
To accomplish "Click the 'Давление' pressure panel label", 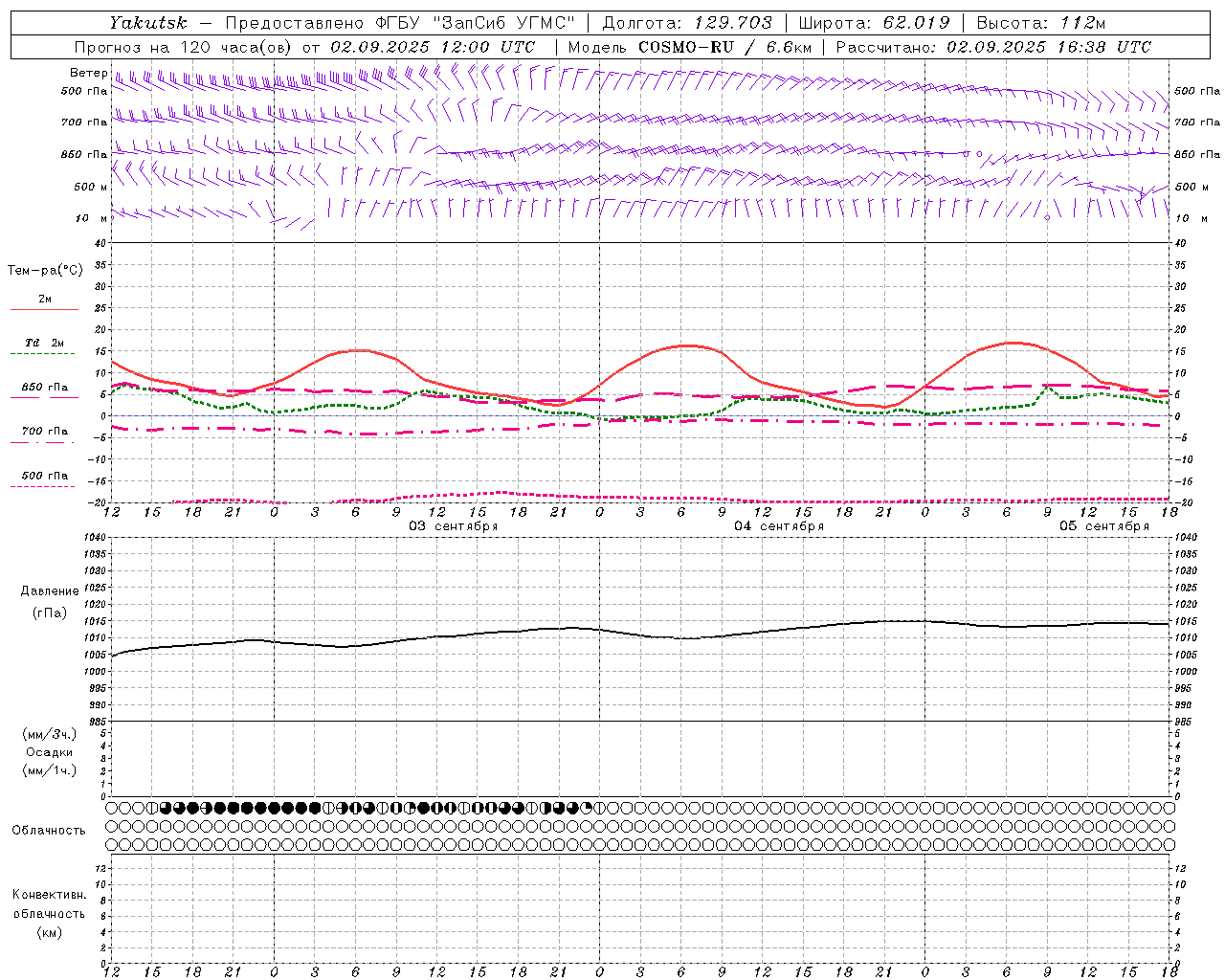I will tap(50, 591).
